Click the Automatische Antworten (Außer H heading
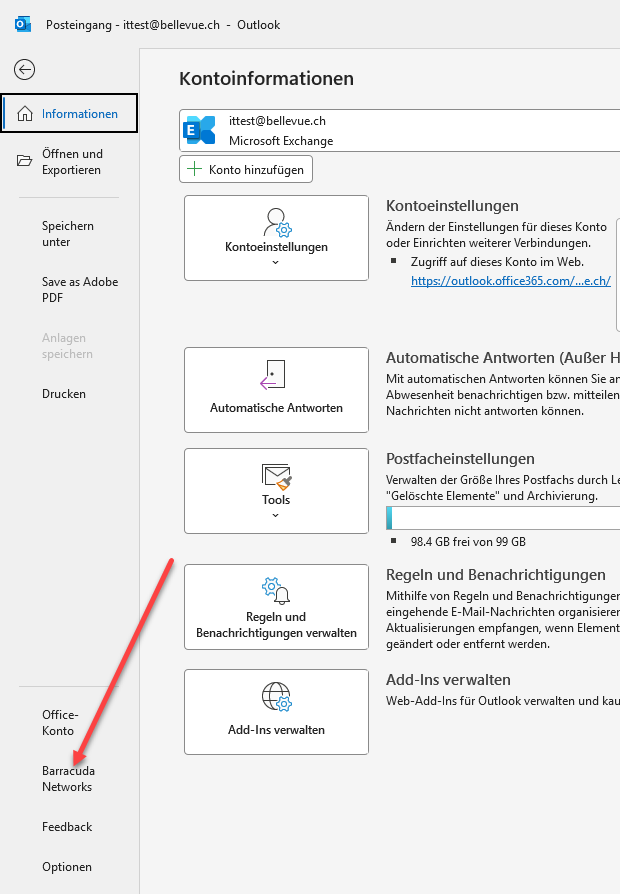Viewport: 620px width, 894px height. click(503, 358)
